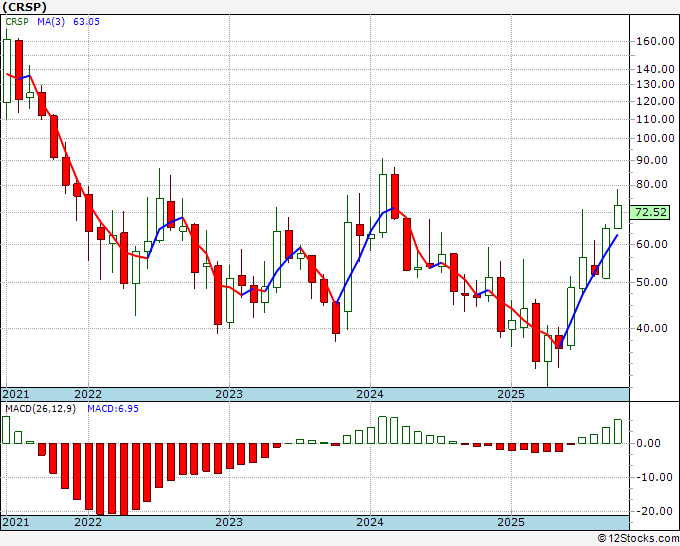Image resolution: width=680 pixels, height=546 pixels.
Task: Click the latest green candlestick near 72.52
Action: pos(618,217)
